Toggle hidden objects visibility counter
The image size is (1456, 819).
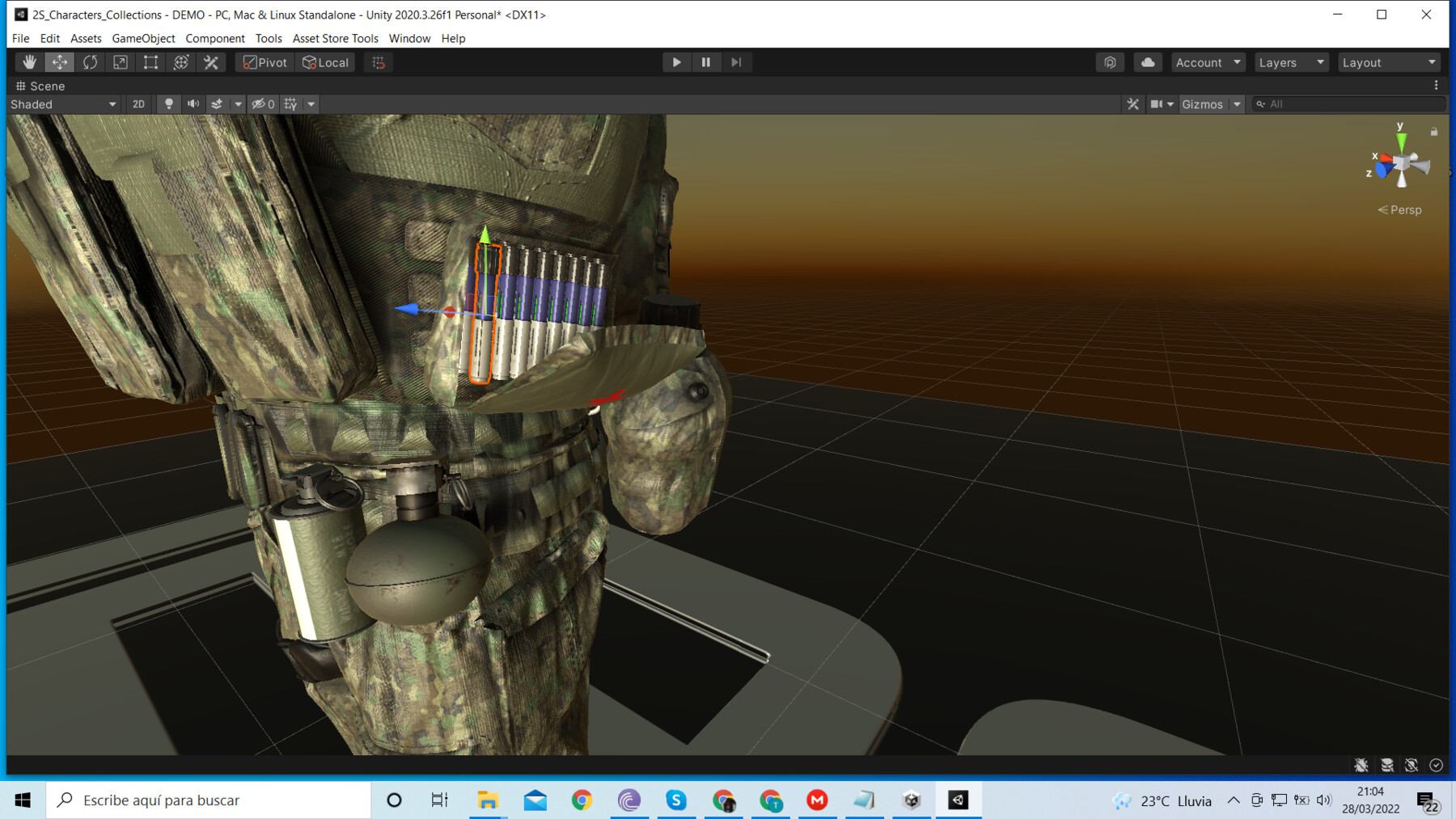[263, 104]
